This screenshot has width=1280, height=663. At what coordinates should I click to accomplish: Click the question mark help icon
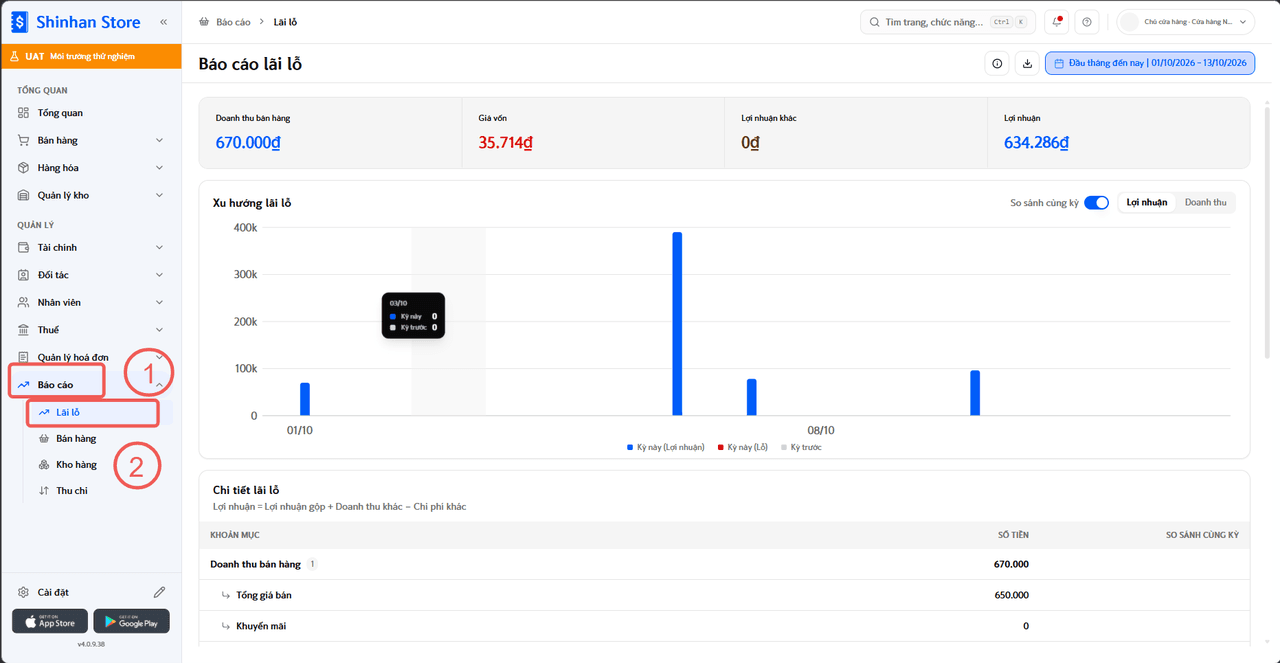[1087, 22]
